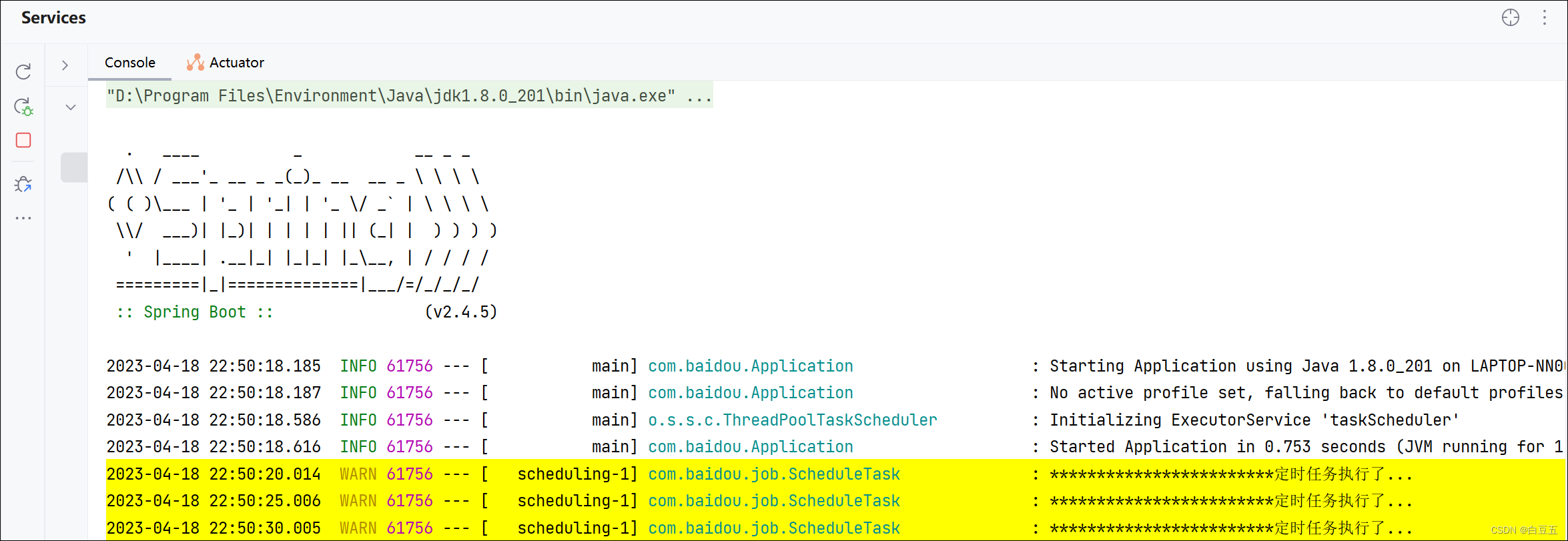Switch to the Actuator tab
1568x541 pixels.
tap(226, 63)
